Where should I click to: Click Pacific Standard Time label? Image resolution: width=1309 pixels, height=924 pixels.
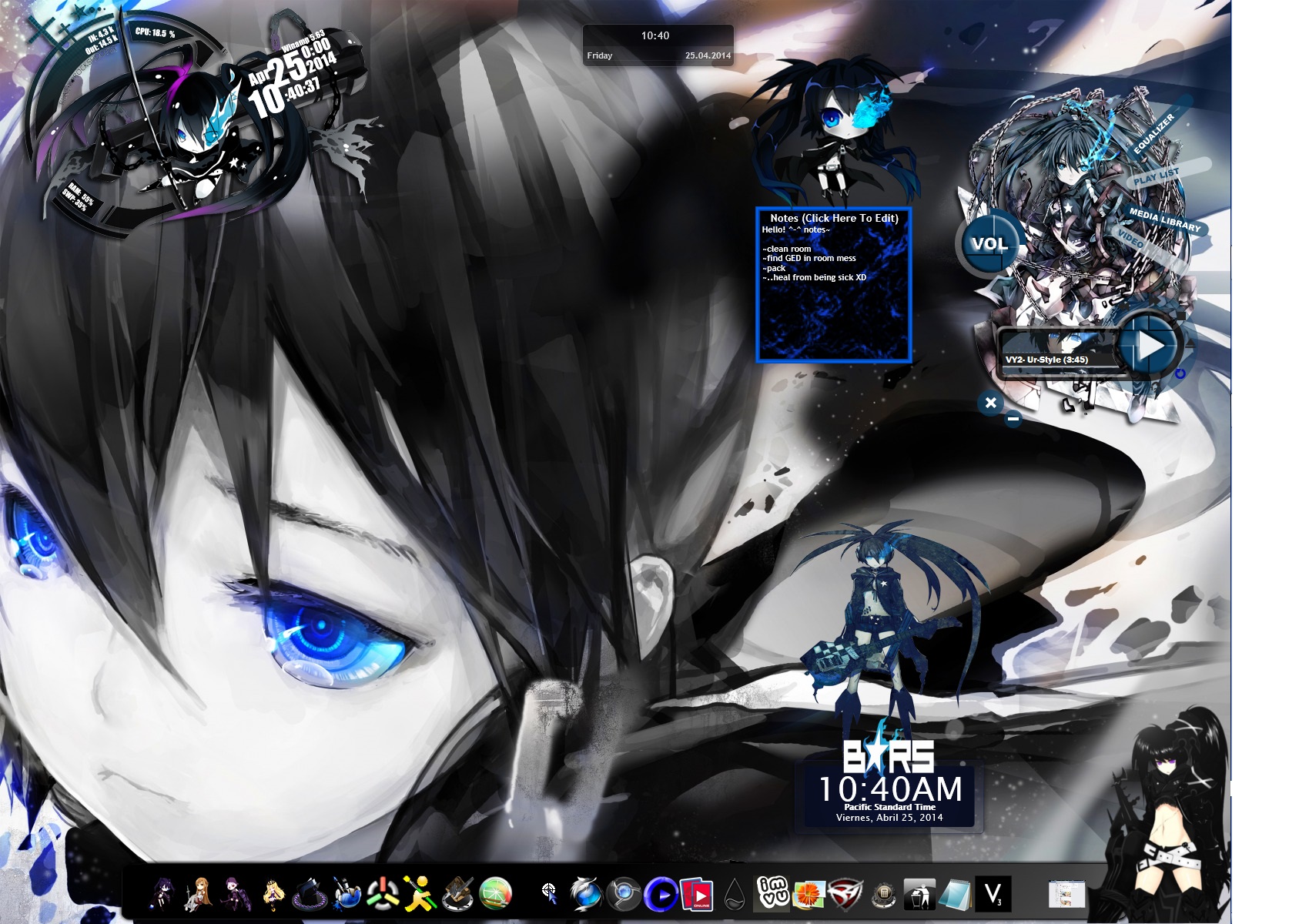pos(889,807)
